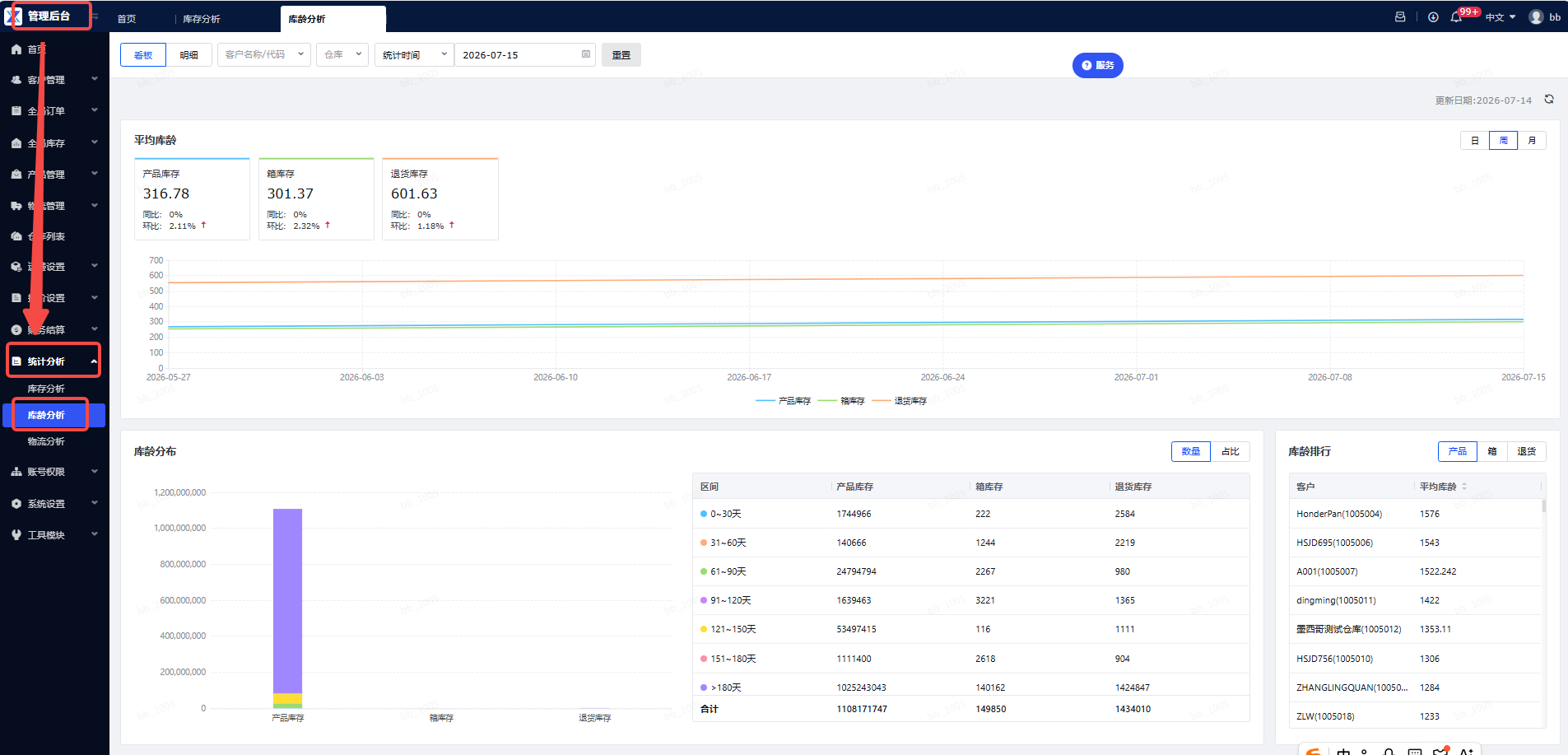The height and width of the screenshot is (755, 1568).
Task: Switch to the 明细 detail view
Action: point(189,54)
